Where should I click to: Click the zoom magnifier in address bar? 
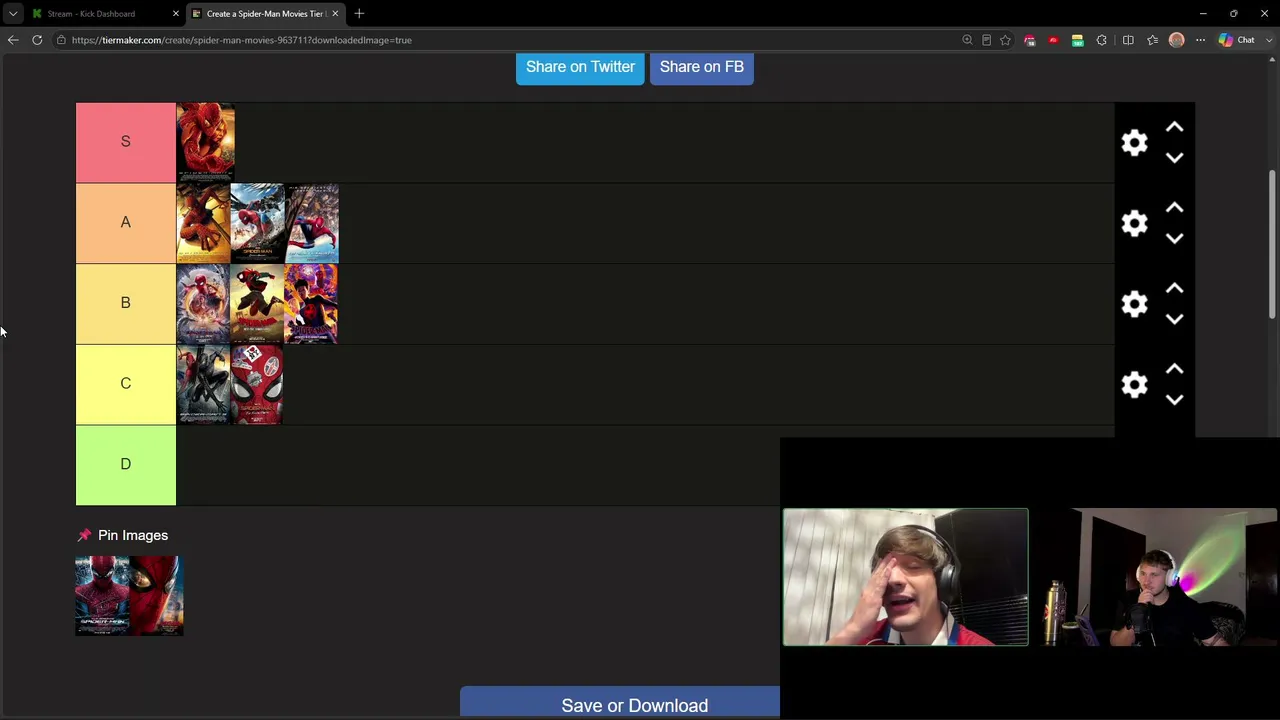pyautogui.click(x=967, y=40)
